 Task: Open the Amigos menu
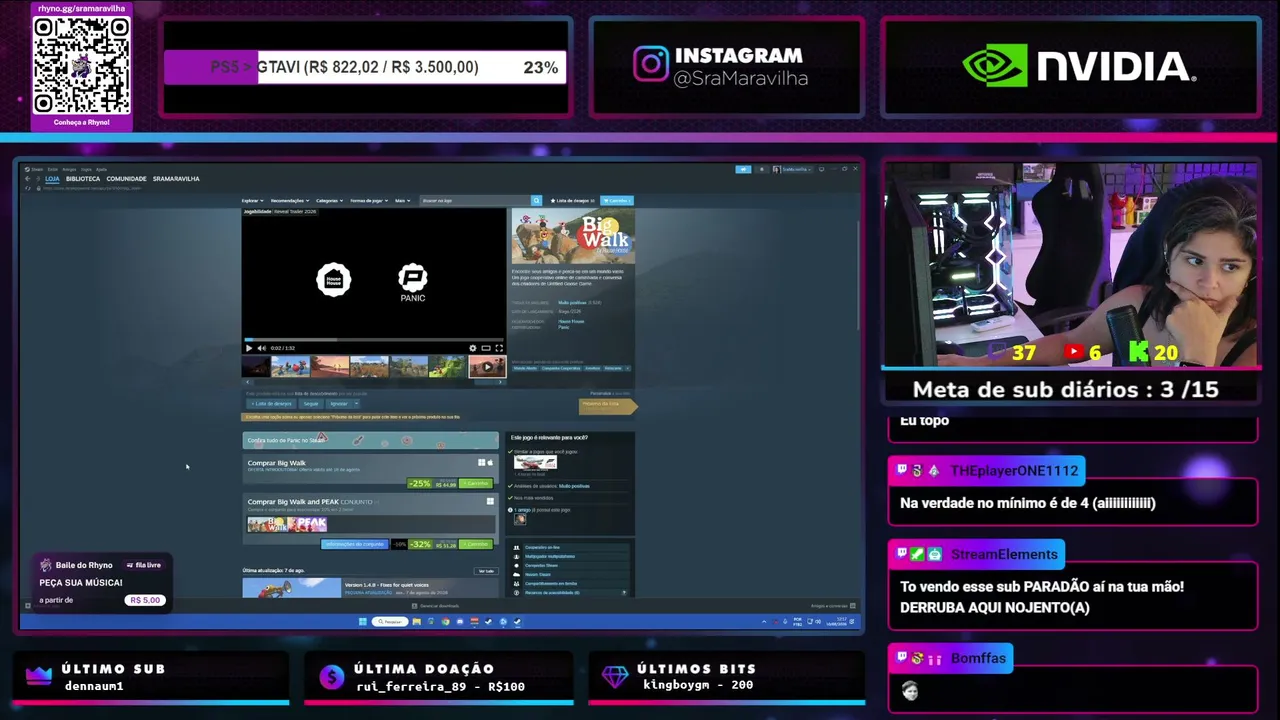pyautogui.click(x=69, y=169)
